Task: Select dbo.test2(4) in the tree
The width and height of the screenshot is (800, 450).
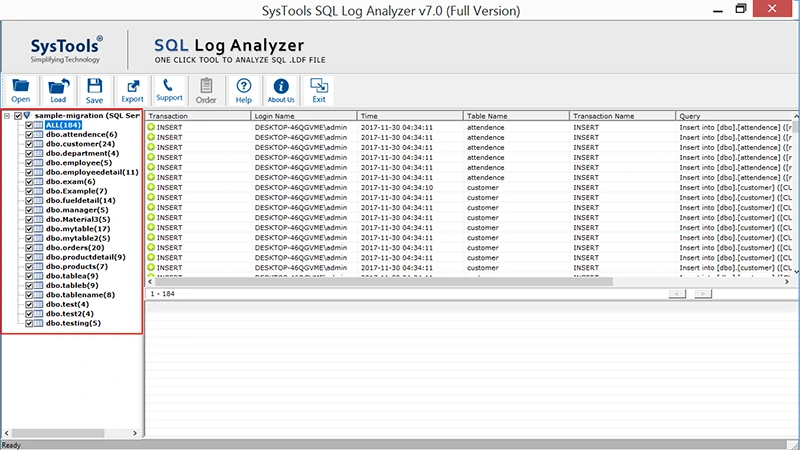Action: (x=70, y=314)
